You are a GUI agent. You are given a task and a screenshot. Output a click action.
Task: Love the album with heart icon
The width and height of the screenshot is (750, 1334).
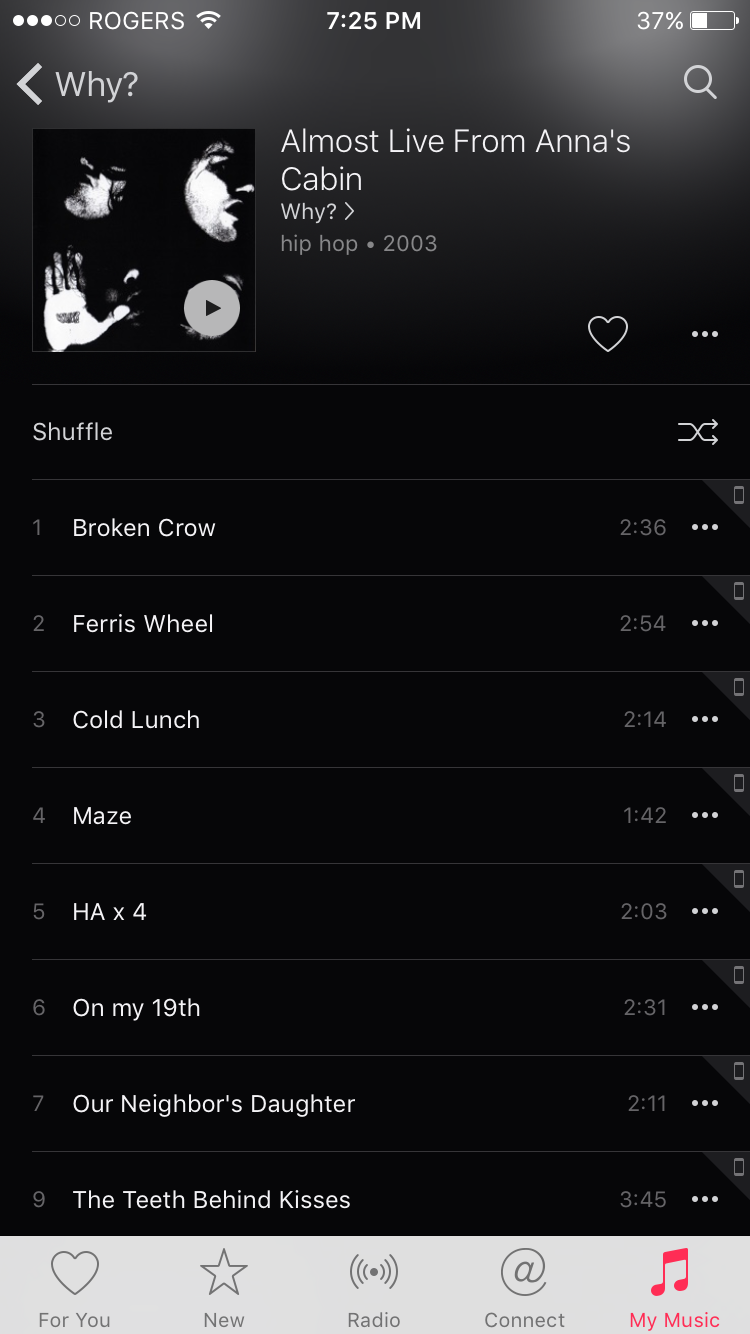pos(607,334)
